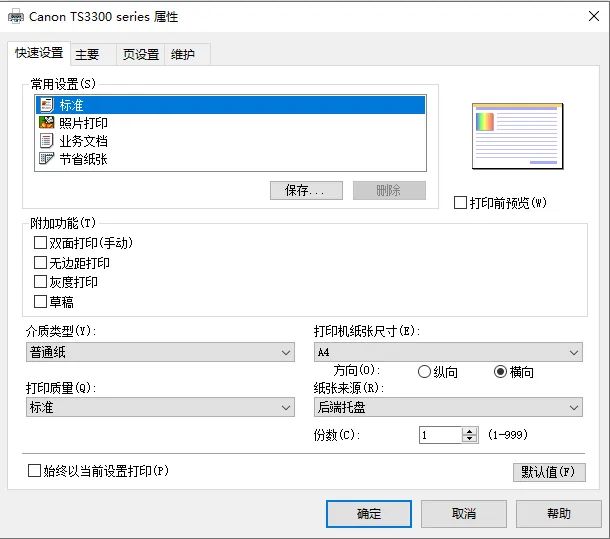610x539 pixels.
Task: Select the 标准 text in the 常用设置 list
Action: coord(72,105)
